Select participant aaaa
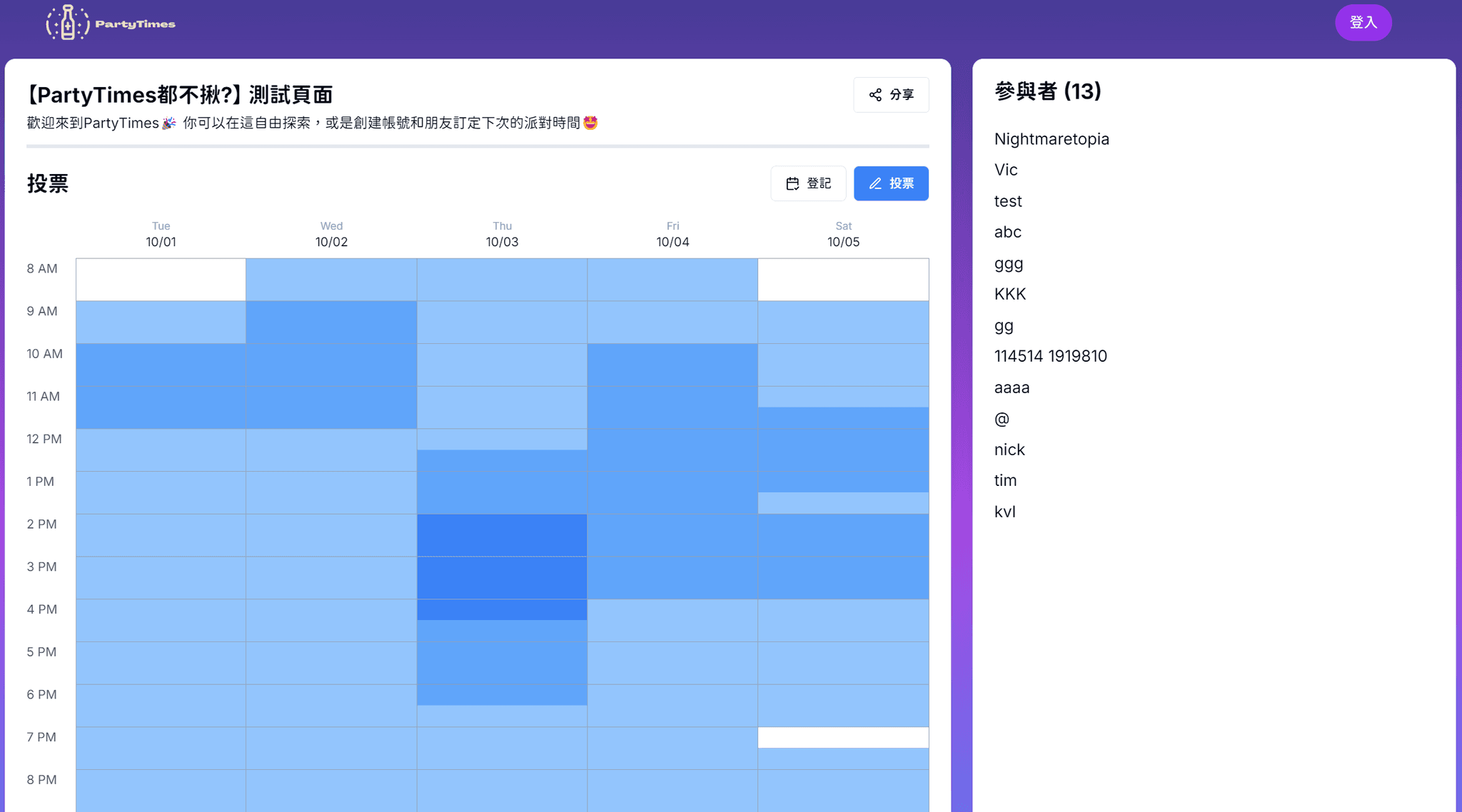This screenshot has width=1462, height=812. [x=1012, y=388]
